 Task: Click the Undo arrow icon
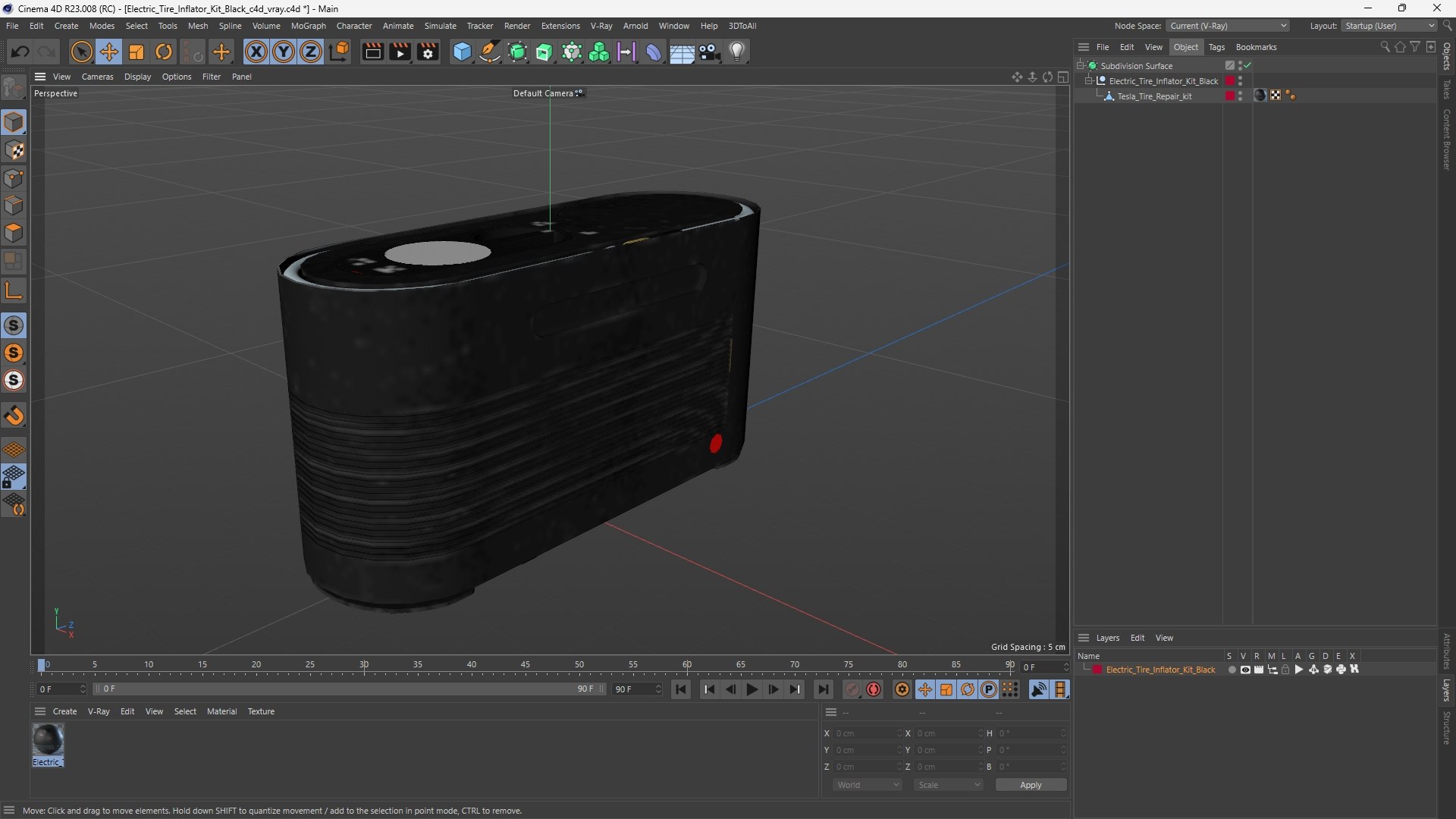[20, 52]
